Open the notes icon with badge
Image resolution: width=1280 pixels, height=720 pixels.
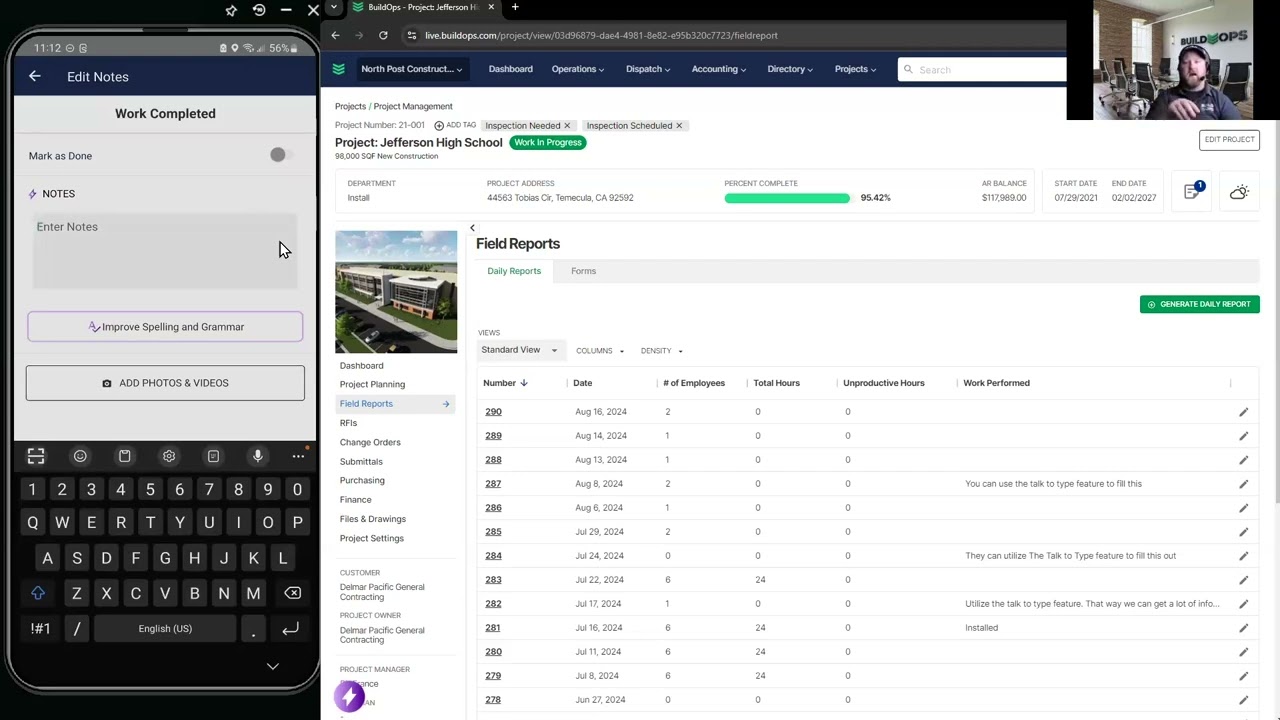[1193, 191]
